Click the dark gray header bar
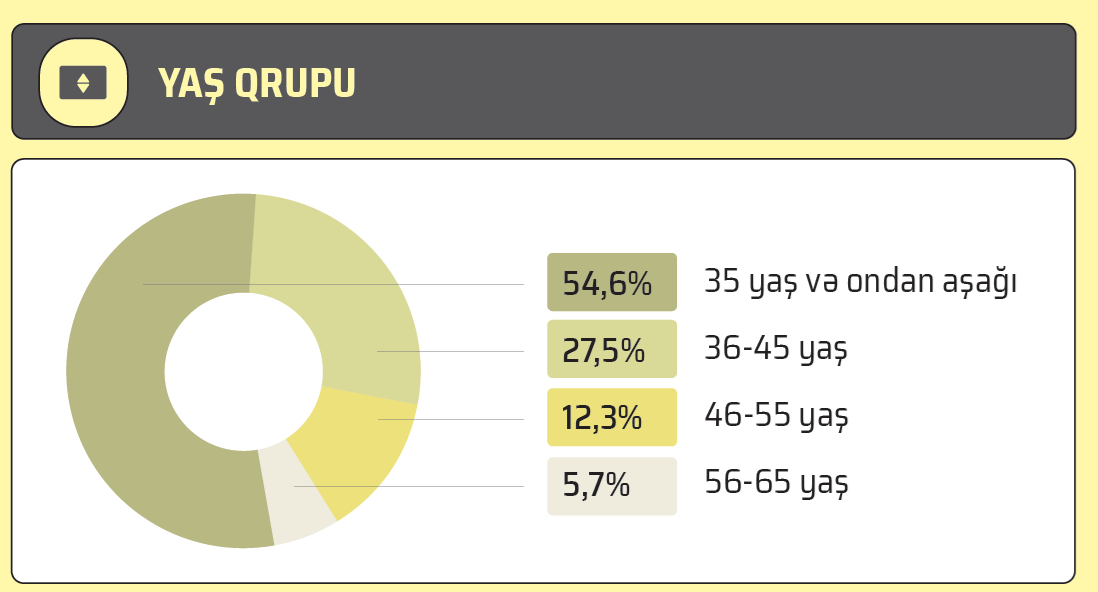 [x=700, y=82]
